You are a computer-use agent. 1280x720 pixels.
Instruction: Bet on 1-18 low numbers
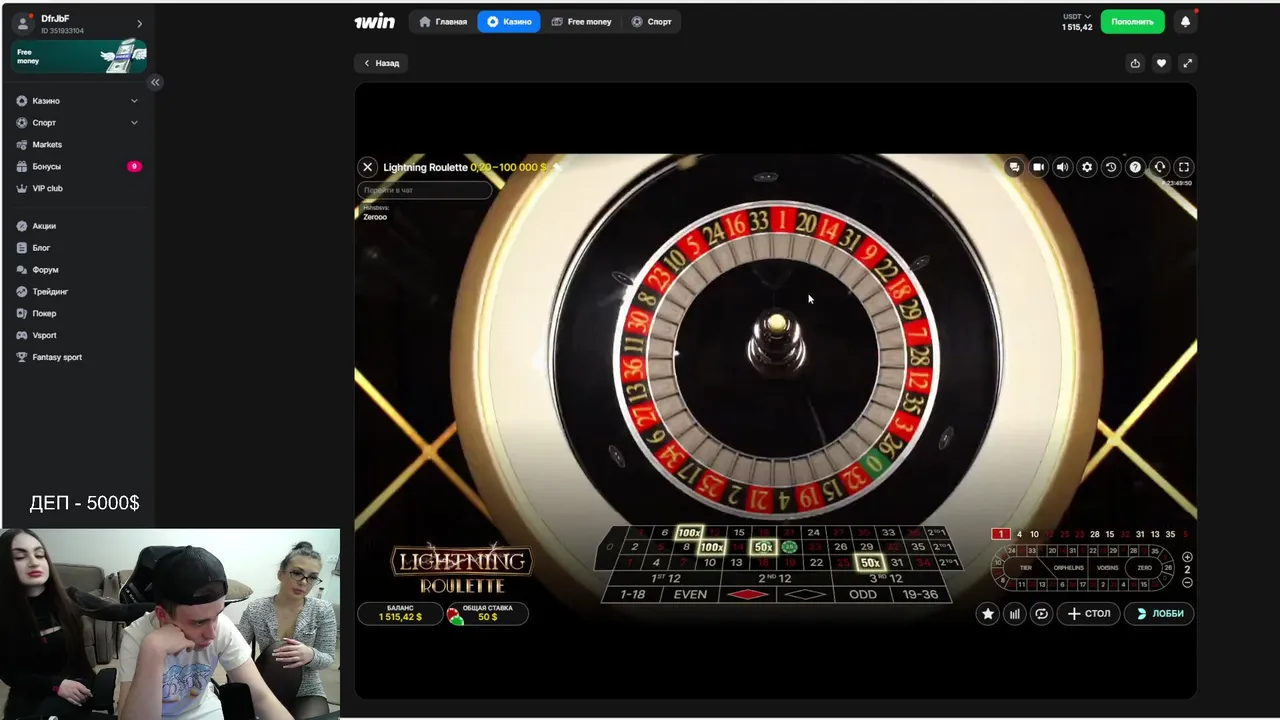[632, 595]
